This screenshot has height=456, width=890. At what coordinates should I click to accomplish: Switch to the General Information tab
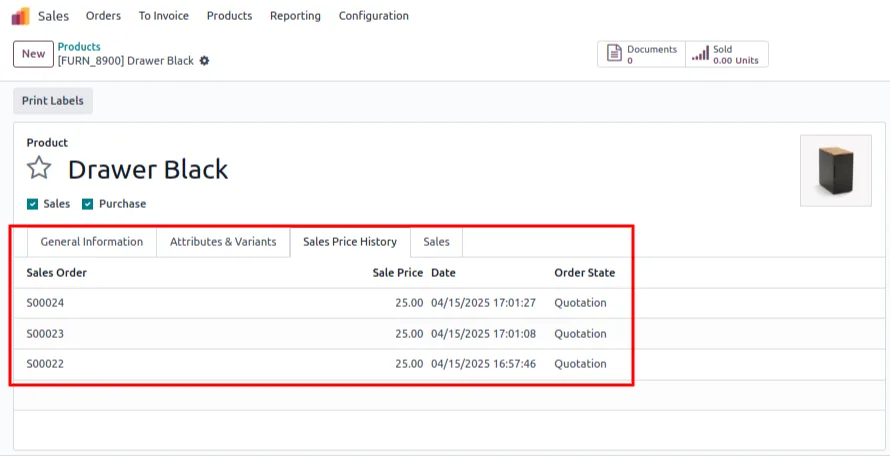click(92, 242)
